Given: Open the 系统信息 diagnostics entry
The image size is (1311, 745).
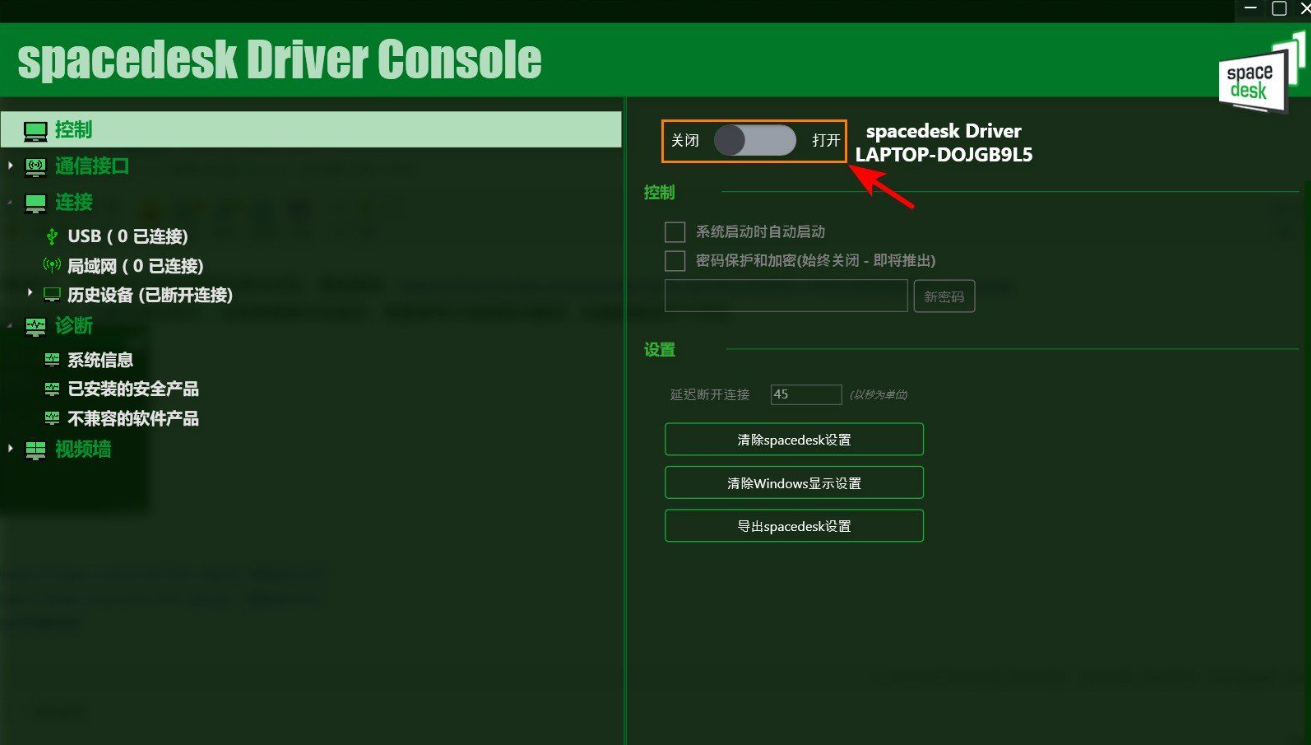Looking at the screenshot, I should [x=100, y=360].
